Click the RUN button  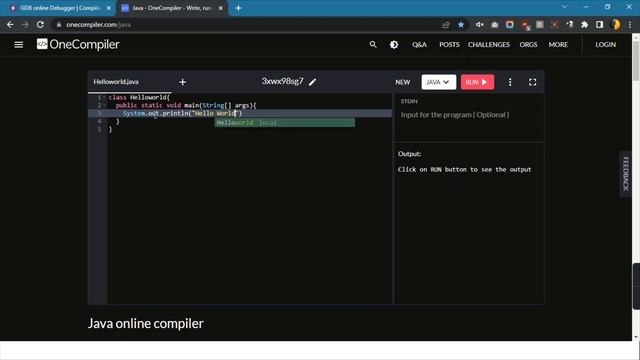tap(477, 82)
